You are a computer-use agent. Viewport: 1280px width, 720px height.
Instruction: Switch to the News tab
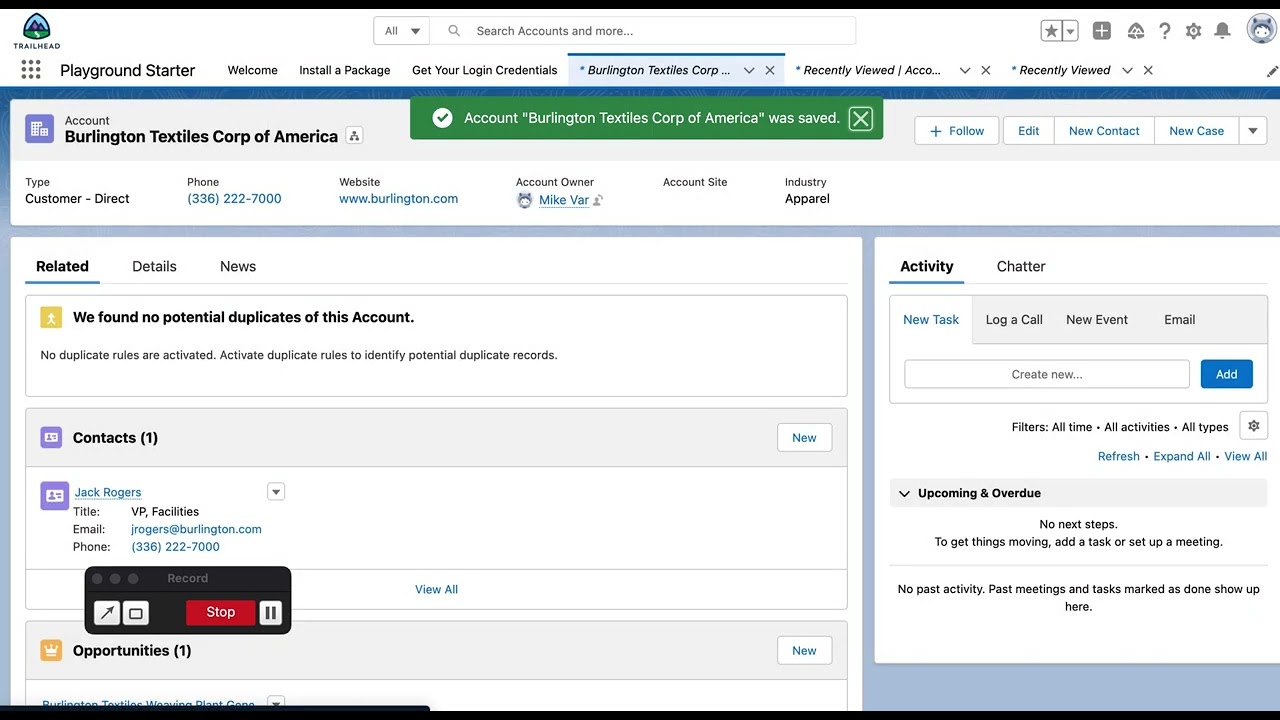pyautogui.click(x=238, y=266)
